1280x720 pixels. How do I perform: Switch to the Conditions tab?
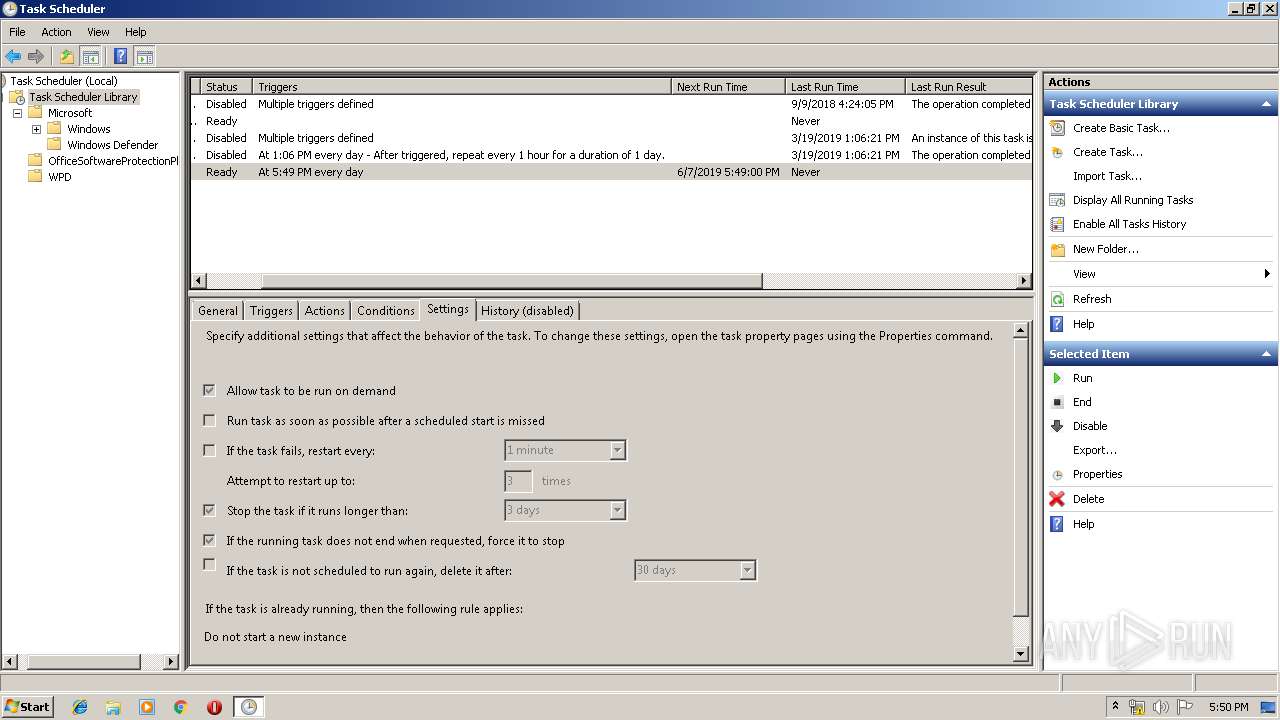[385, 311]
